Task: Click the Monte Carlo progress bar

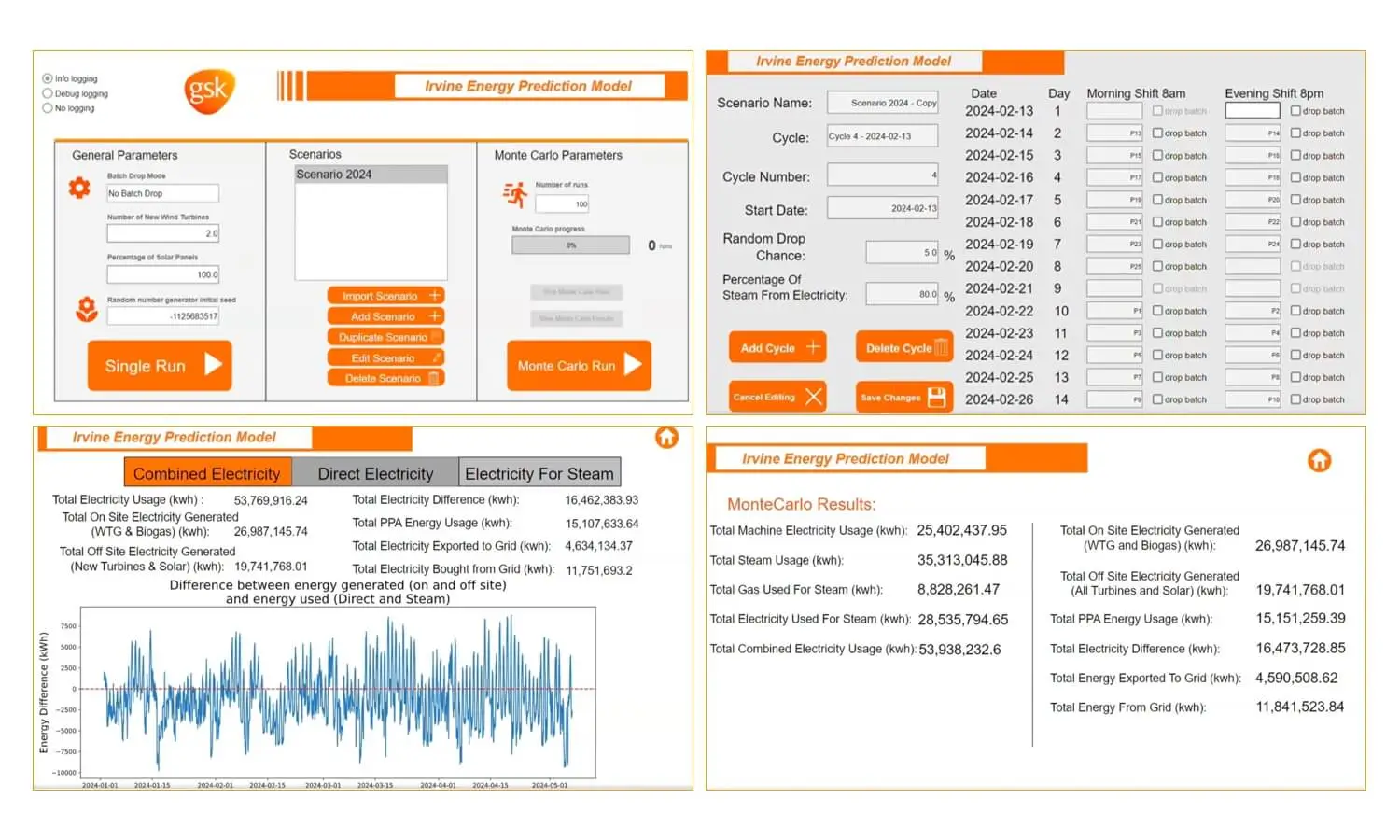Action: pos(570,245)
